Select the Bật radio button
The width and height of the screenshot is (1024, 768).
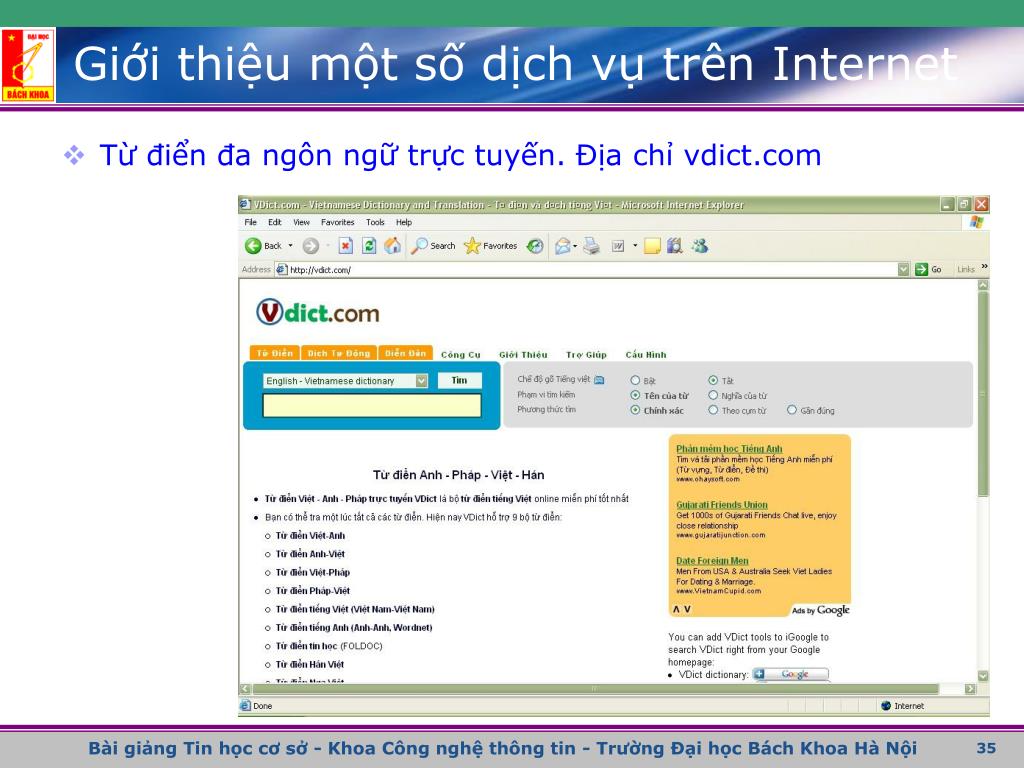pyautogui.click(x=635, y=380)
